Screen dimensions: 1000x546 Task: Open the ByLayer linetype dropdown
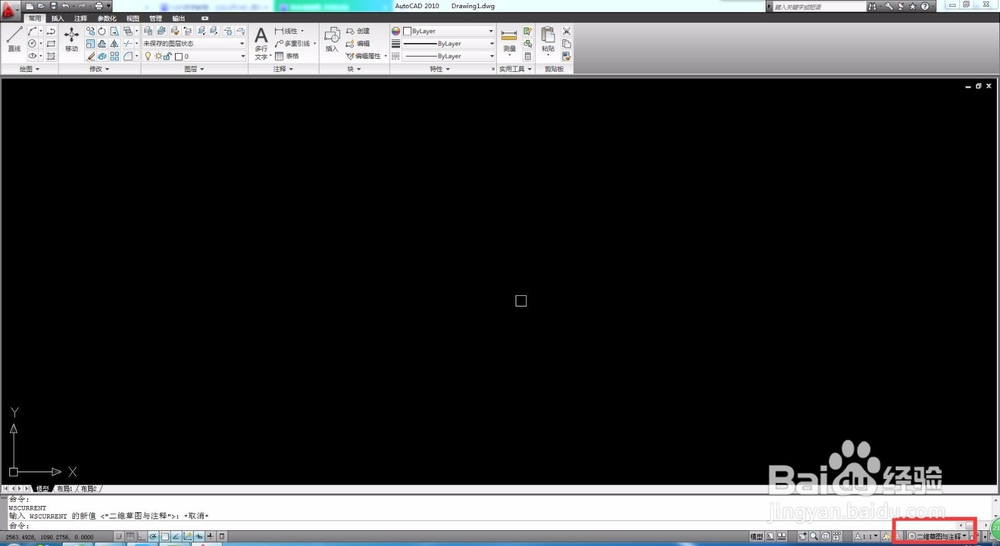(x=448, y=56)
